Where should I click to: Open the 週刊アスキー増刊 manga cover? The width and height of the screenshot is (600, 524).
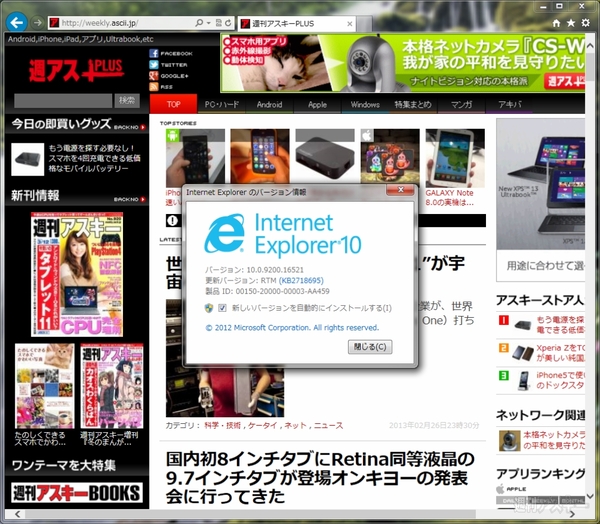coord(112,386)
